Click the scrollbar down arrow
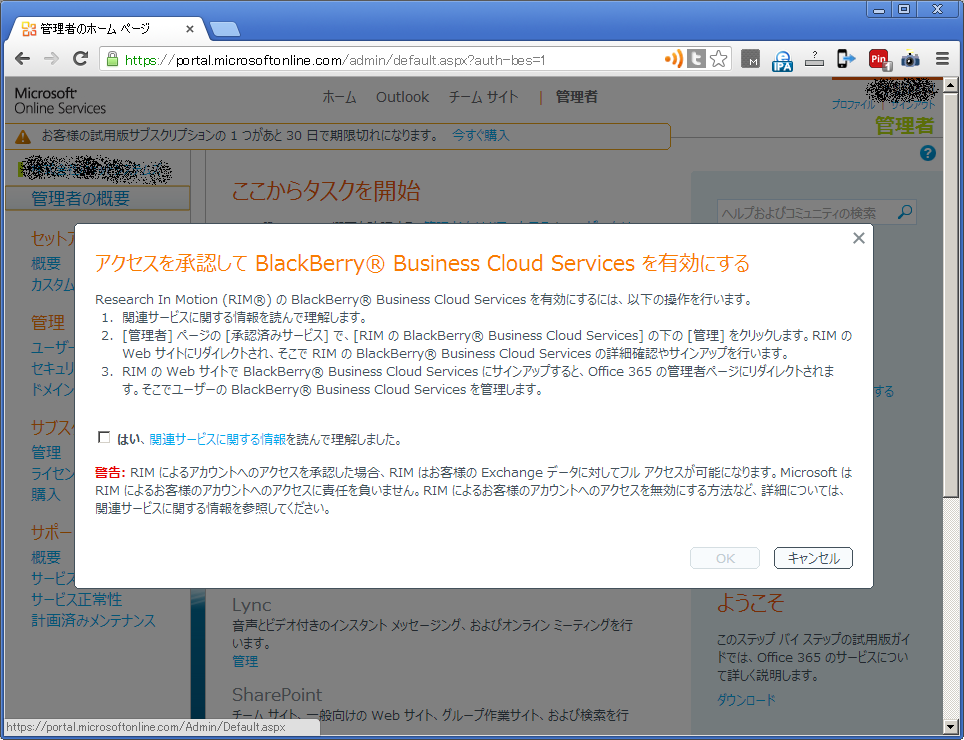This screenshot has height=740, width=964. [x=950, y=728]
